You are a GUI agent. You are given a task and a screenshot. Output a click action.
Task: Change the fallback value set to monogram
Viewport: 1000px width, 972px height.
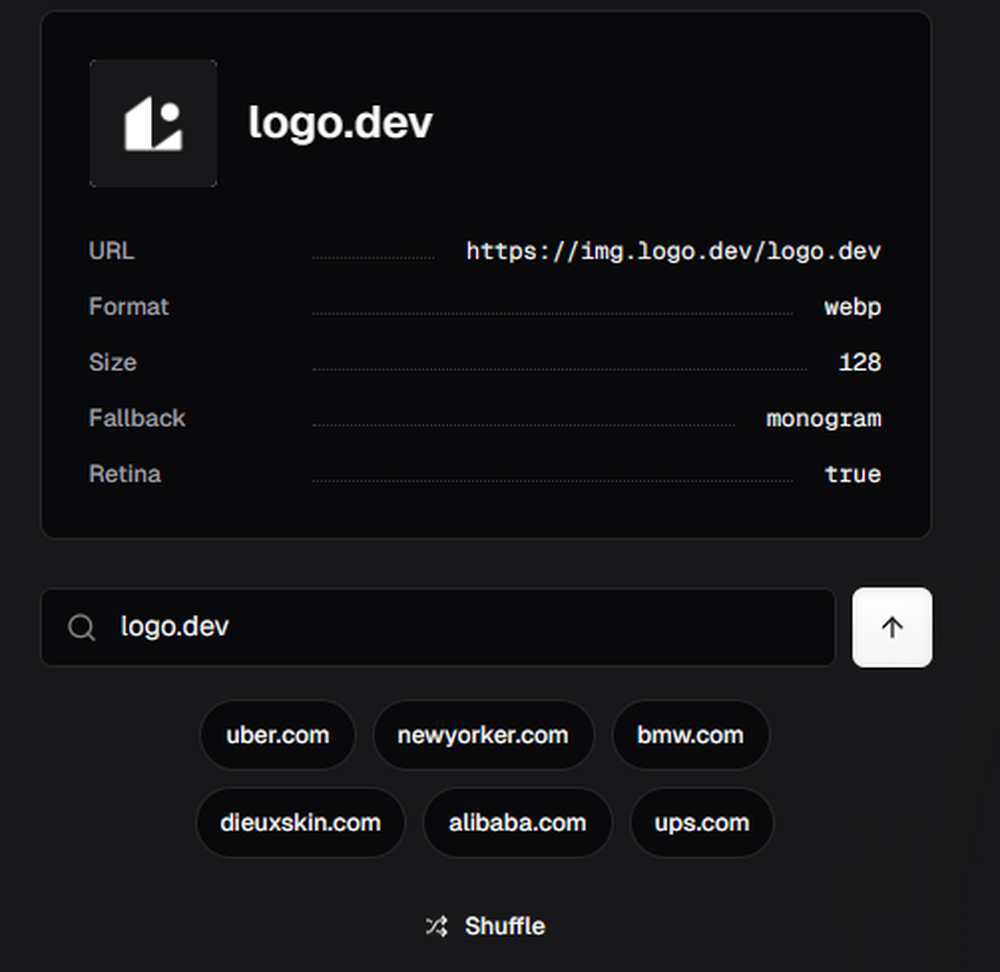(823, 418)
